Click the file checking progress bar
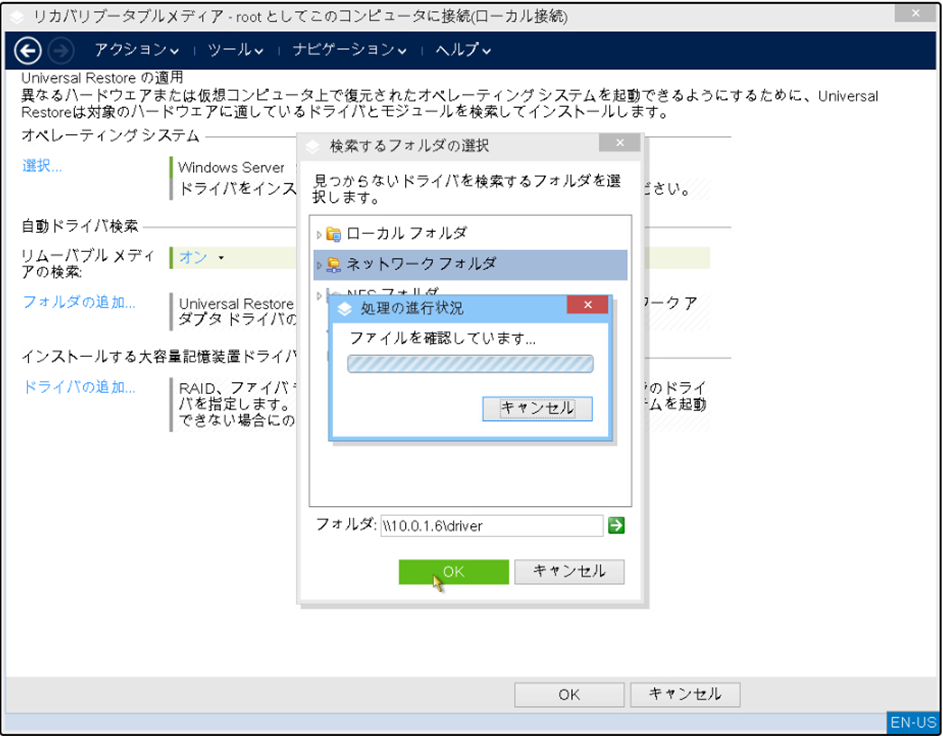This screenshot has height=736, width=943. click(470, 364)
